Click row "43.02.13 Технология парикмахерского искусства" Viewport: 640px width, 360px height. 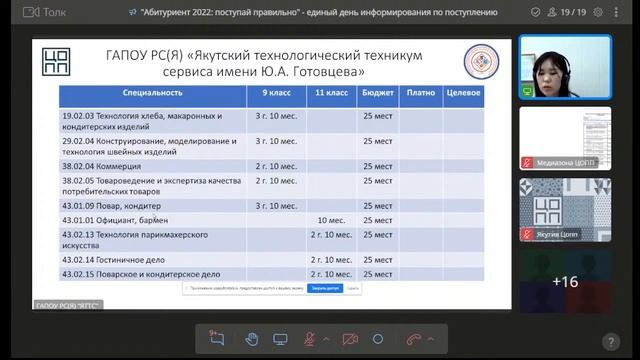click(x=271, y=240)
